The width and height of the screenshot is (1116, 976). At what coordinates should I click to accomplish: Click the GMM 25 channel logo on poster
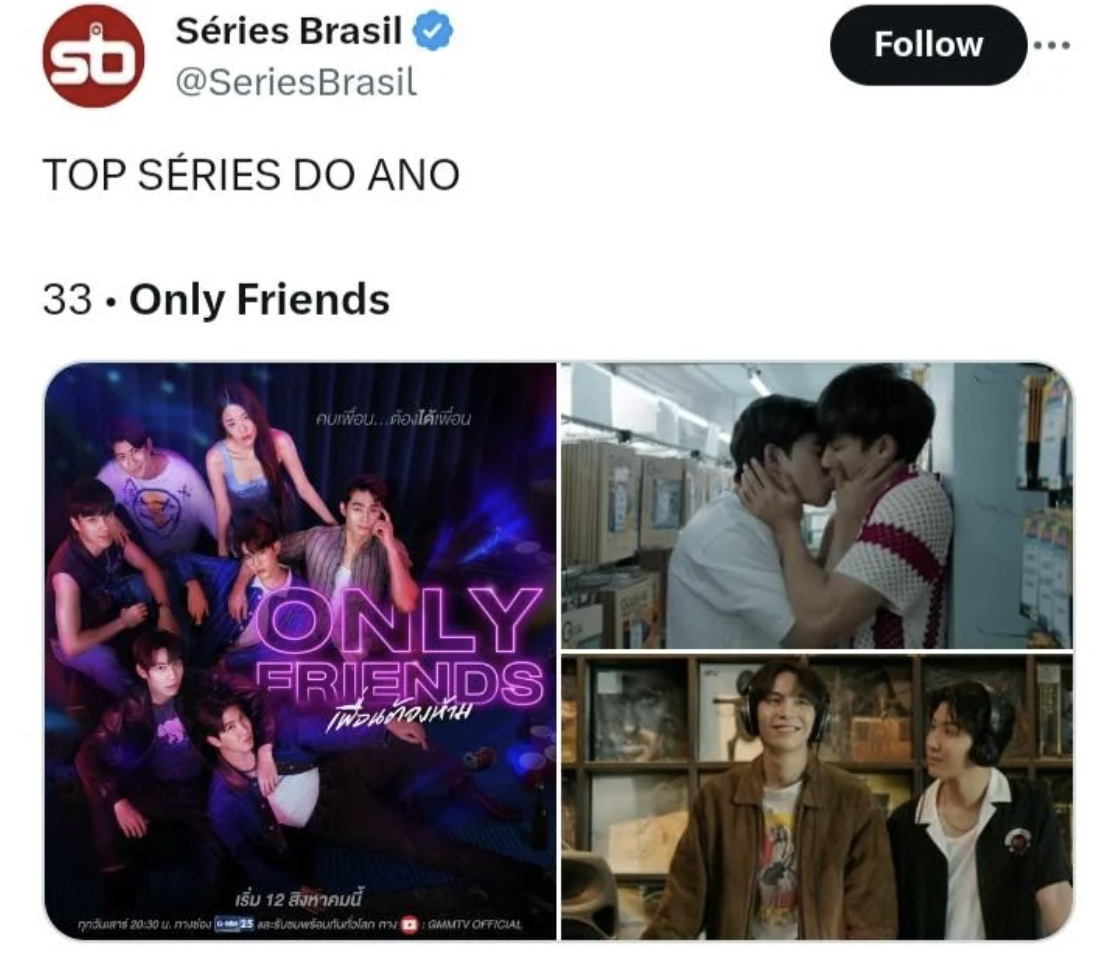[x=234, y=924]
